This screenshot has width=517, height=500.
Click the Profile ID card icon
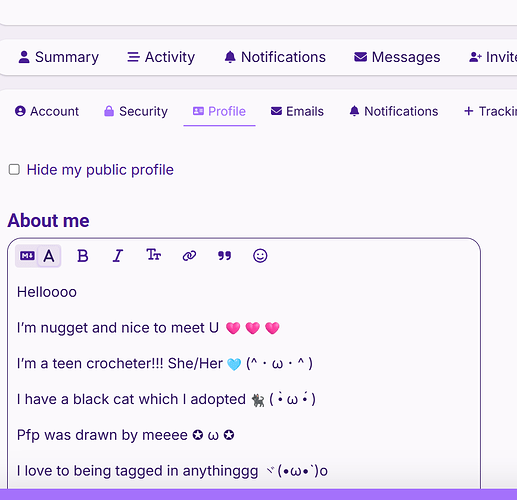coord(198,111)
